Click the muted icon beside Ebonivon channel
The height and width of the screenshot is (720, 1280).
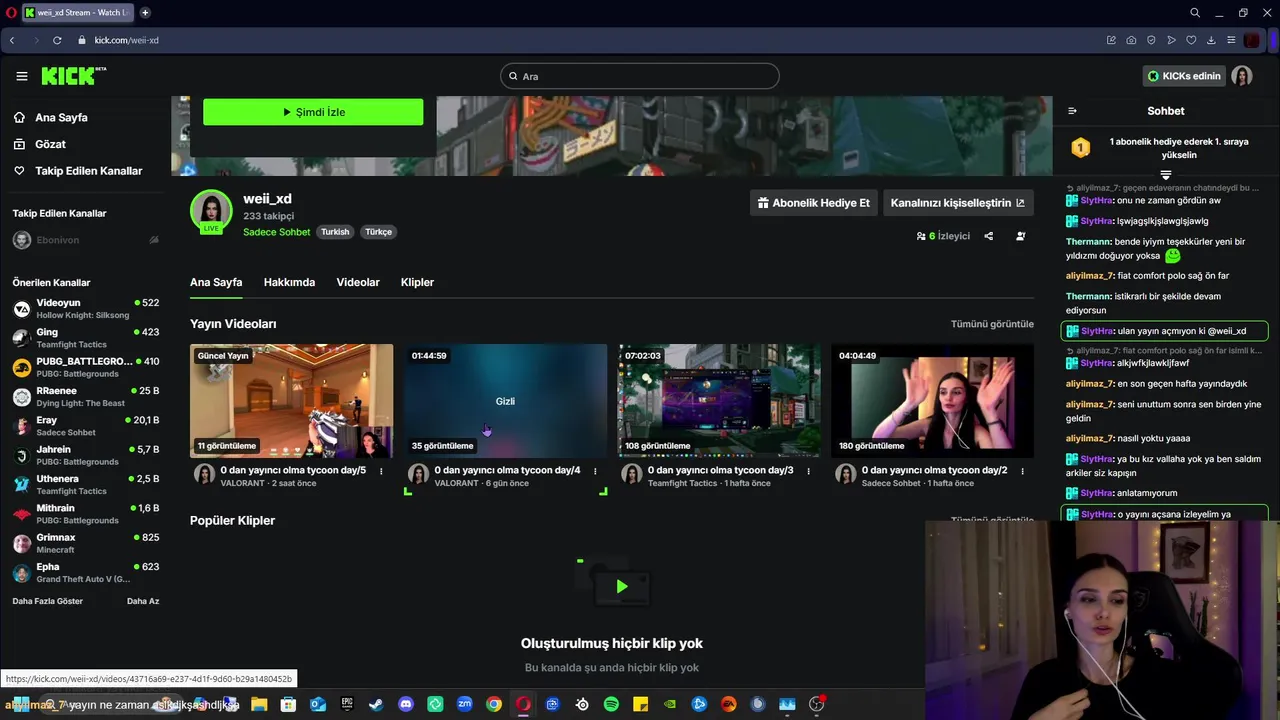154,240
